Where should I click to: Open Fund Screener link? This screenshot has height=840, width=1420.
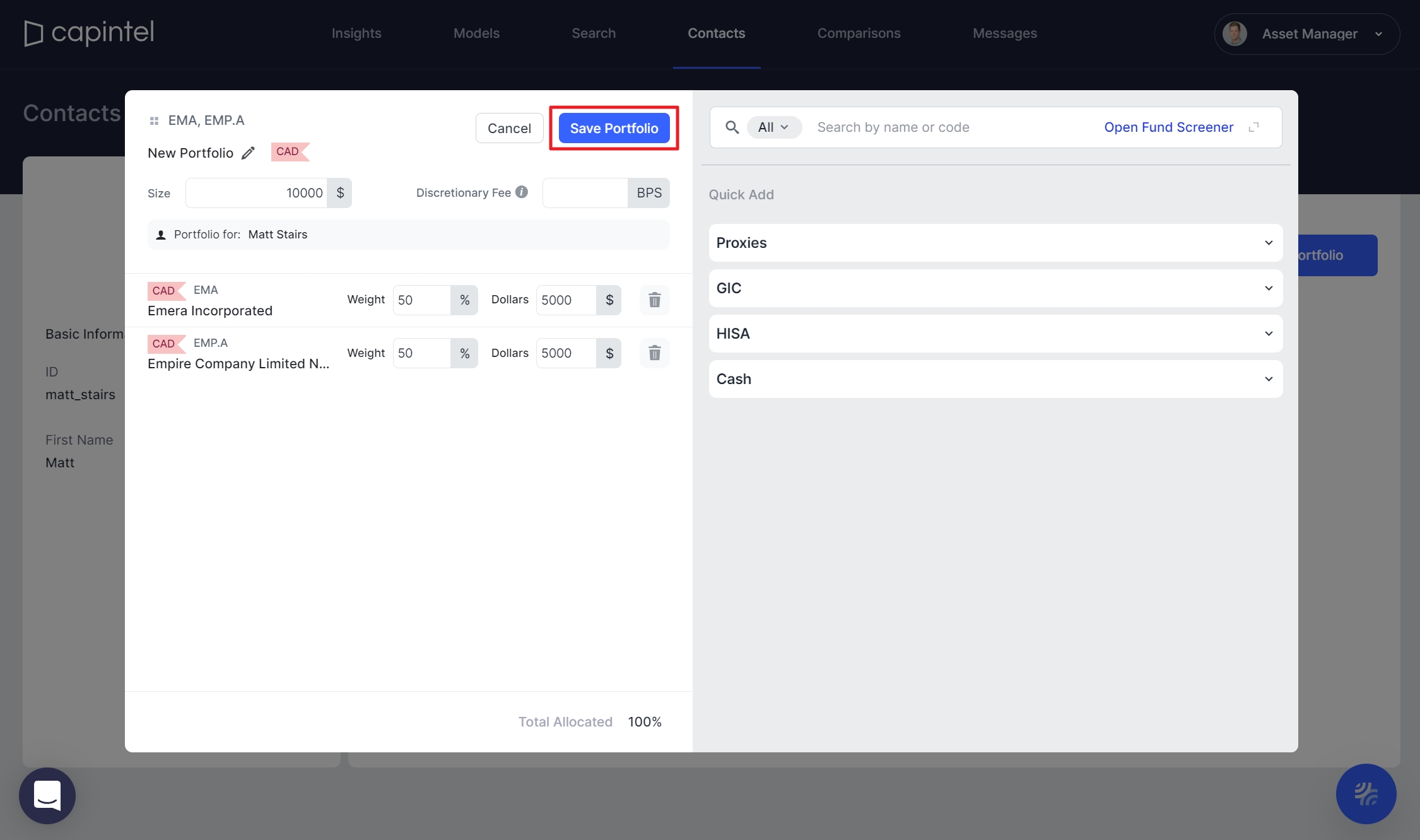(x=1168, y=127)
